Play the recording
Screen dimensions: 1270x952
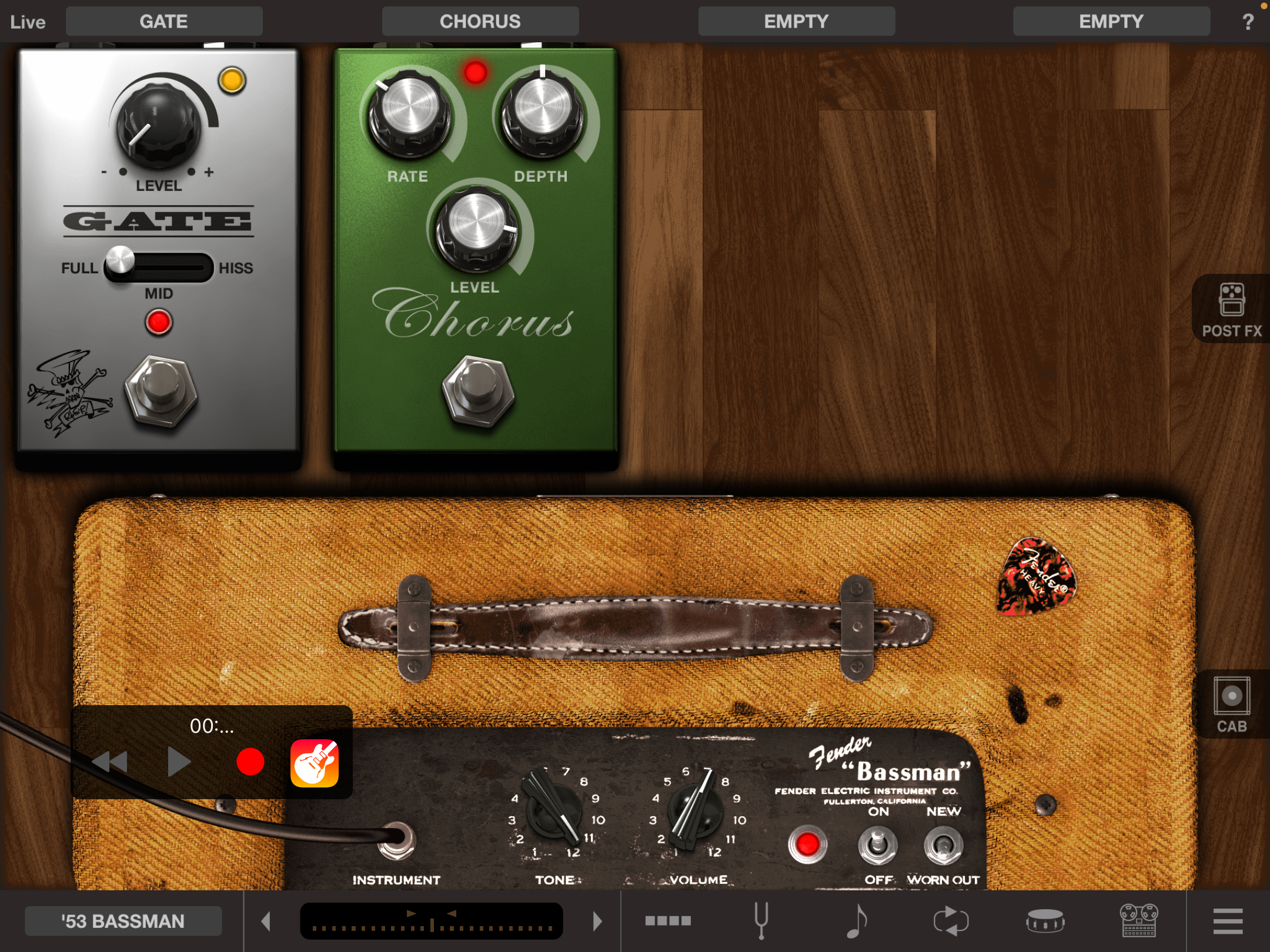click(x=179, y=762)
